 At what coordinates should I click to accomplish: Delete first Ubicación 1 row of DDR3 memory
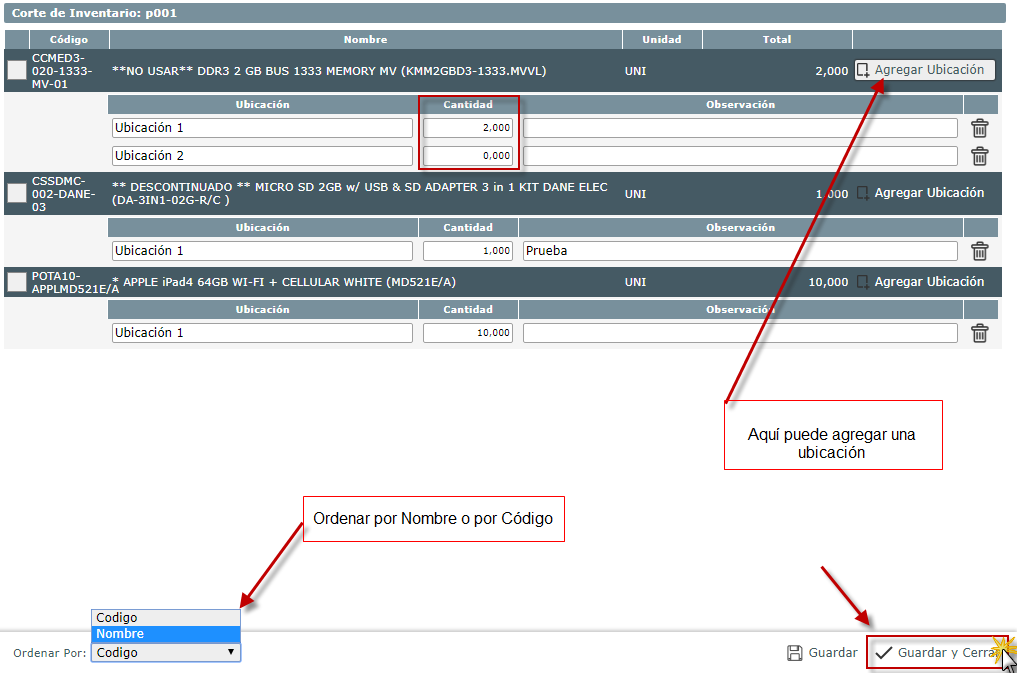[x=980, y=128]
